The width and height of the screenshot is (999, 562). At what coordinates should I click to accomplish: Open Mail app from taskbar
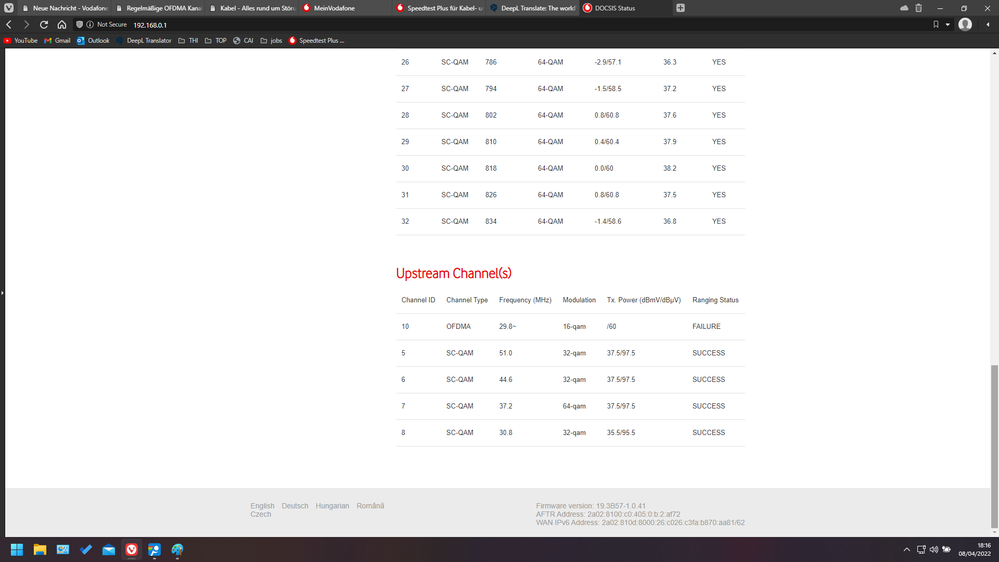pyautogui.click(x=108, y=549)
